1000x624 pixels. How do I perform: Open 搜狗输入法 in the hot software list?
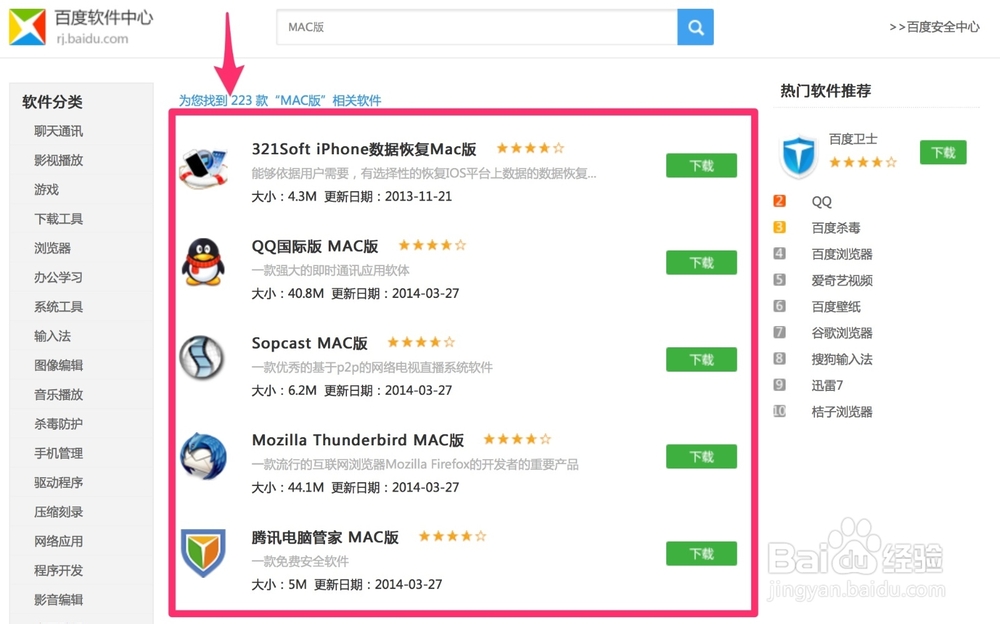pyautogui.click(x=842, y=359)
